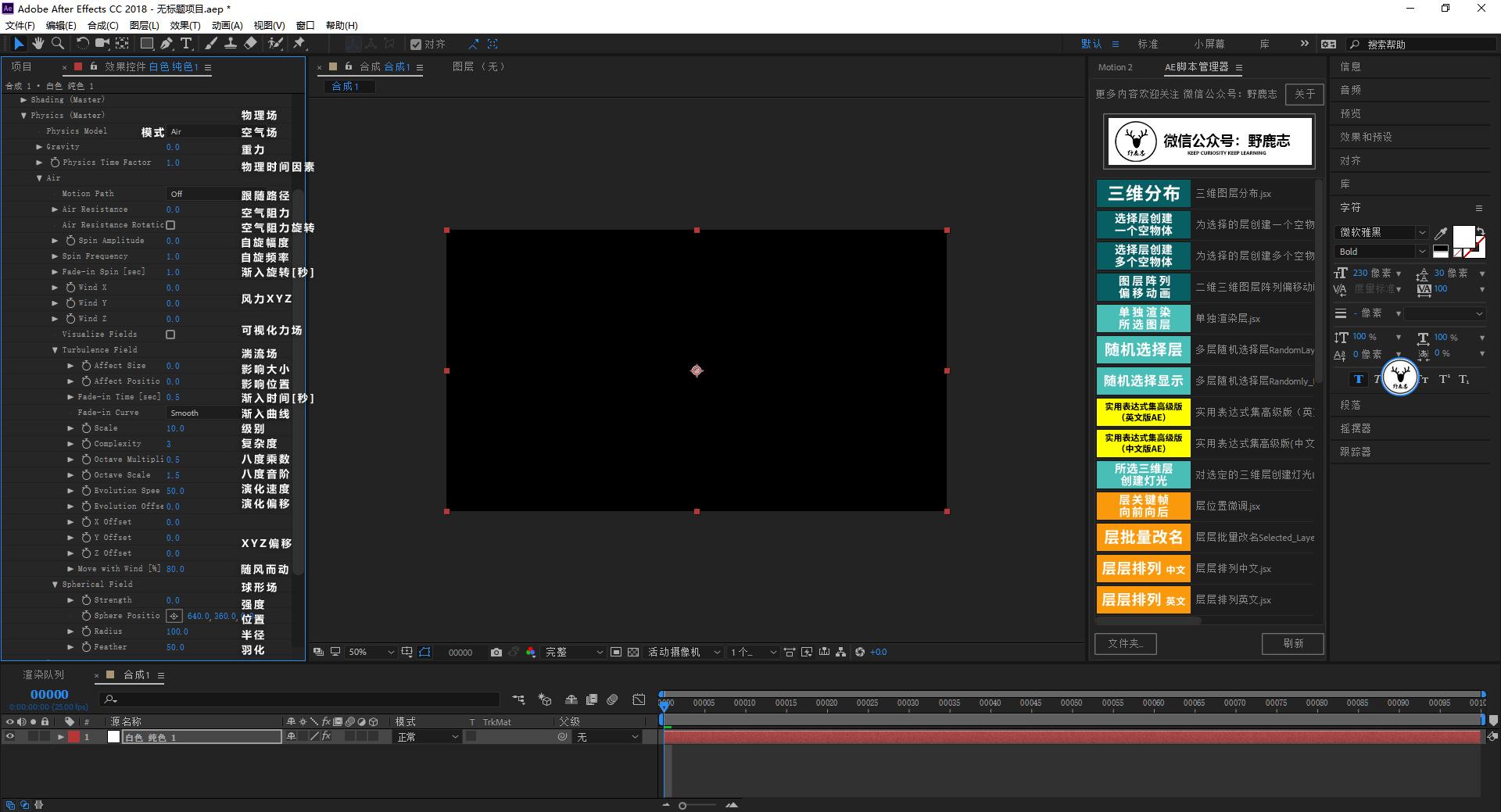This screenshot has height=812, width=1501.
Task: Select the Zoom magnifier tool
Action: 57,44
